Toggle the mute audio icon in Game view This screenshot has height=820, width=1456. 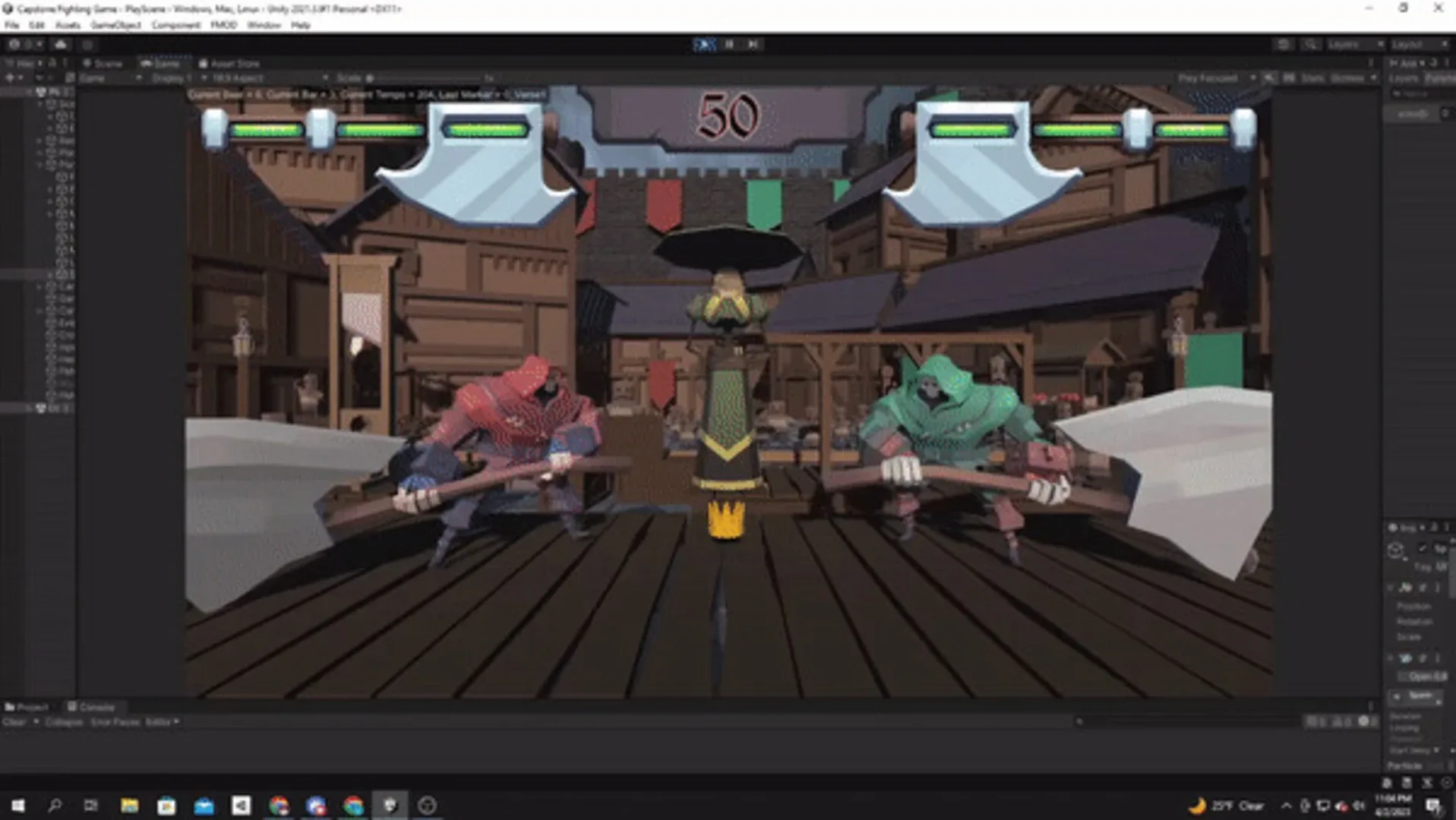1269,78
